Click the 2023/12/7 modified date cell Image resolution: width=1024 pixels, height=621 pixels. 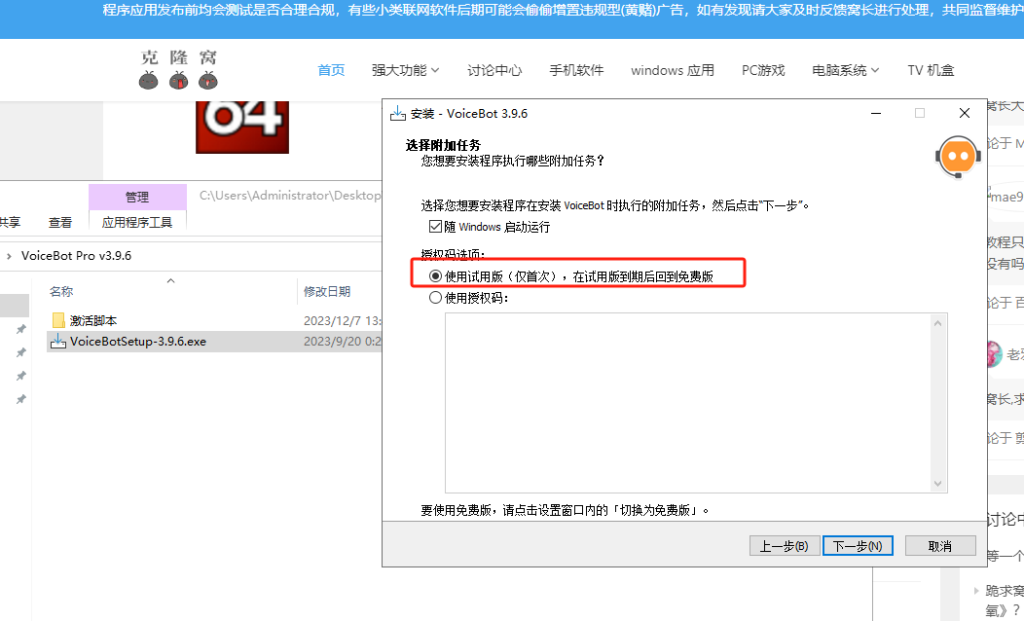click(x=342, y=320)
